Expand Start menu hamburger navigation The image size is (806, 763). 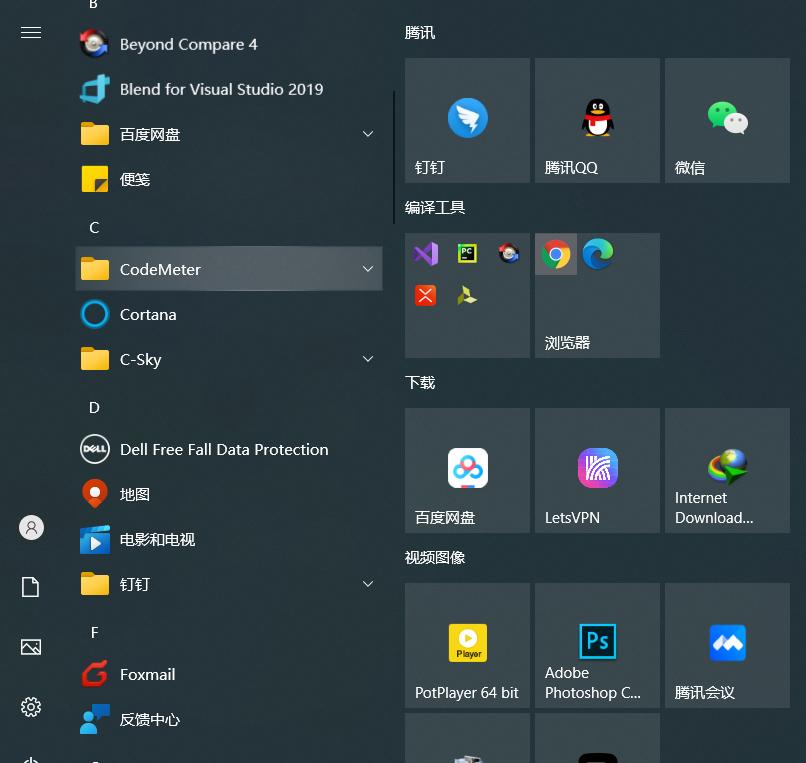click(x=31, y=32)
